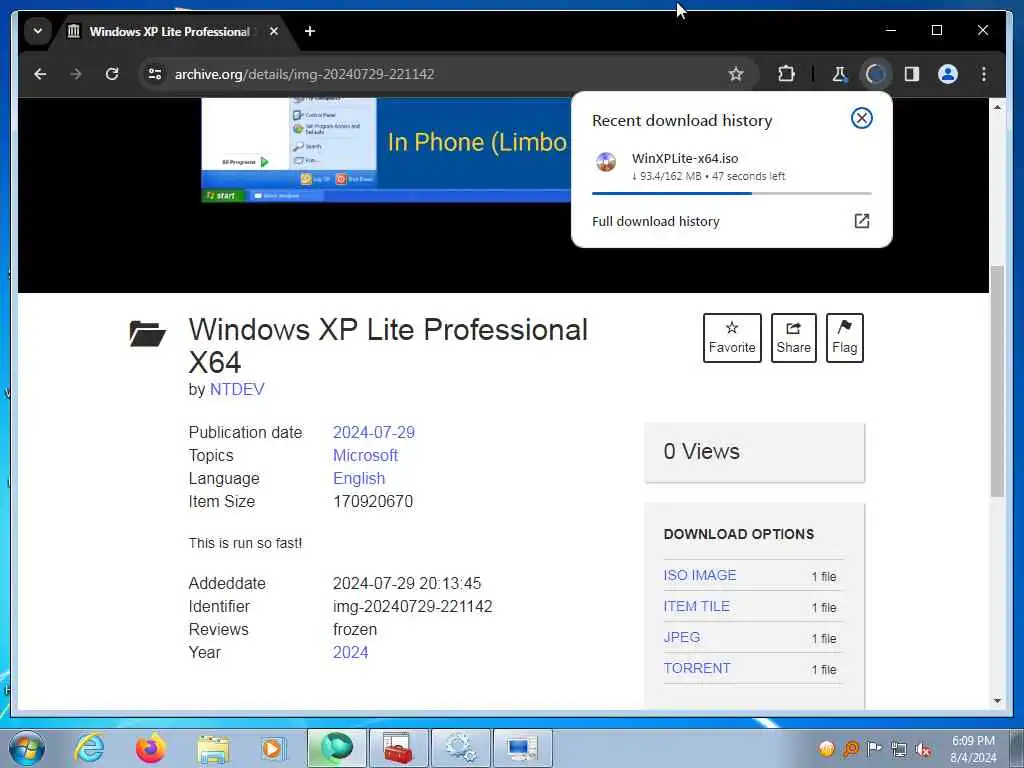Click the scrollbar down arrow
The image size is (1024, 768).
(x=997, y=701)
